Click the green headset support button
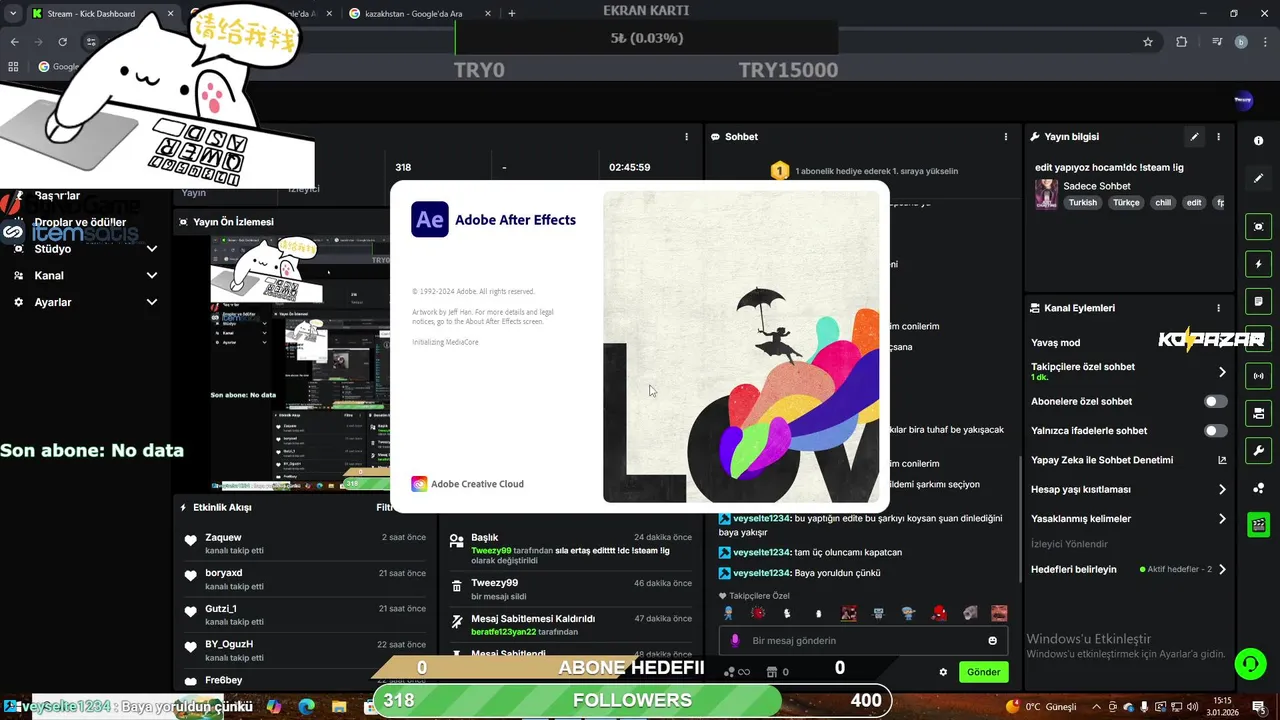This screenshot has width=1280, height=720. 1249,664
